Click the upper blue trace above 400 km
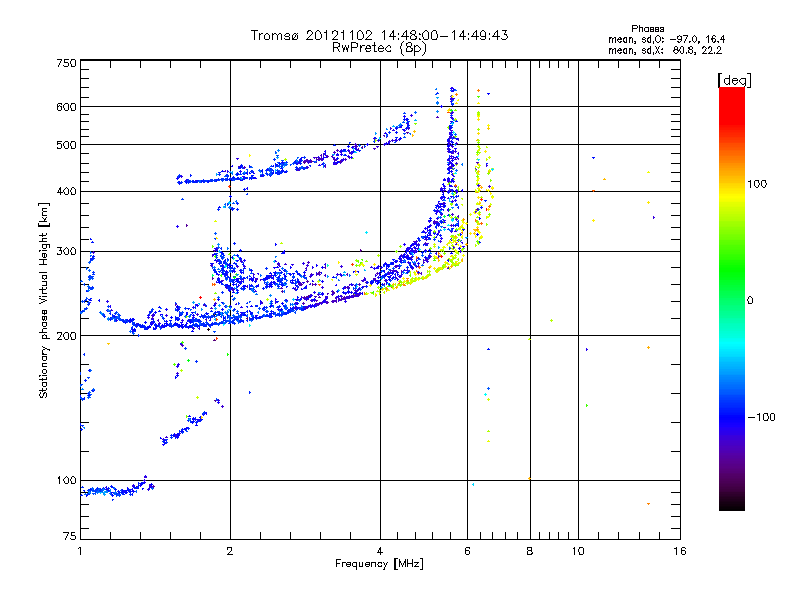 tap(296, 163)
